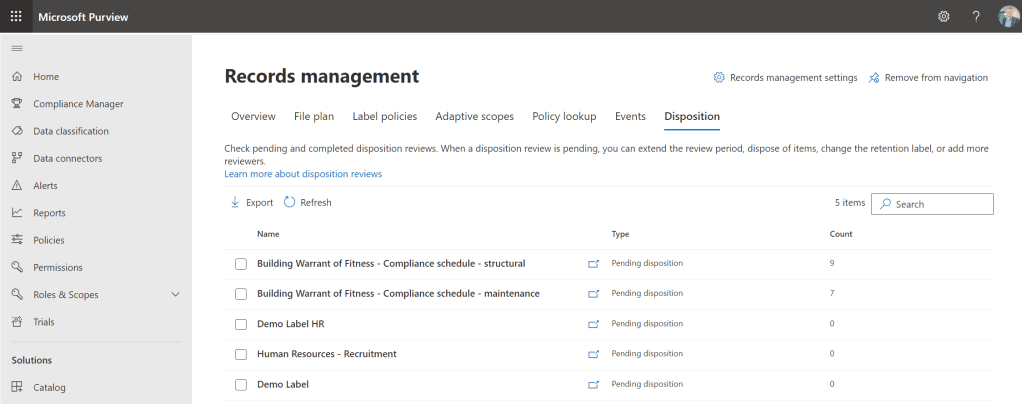Check the Building Warrant structural row checkbox

(240, 264)
